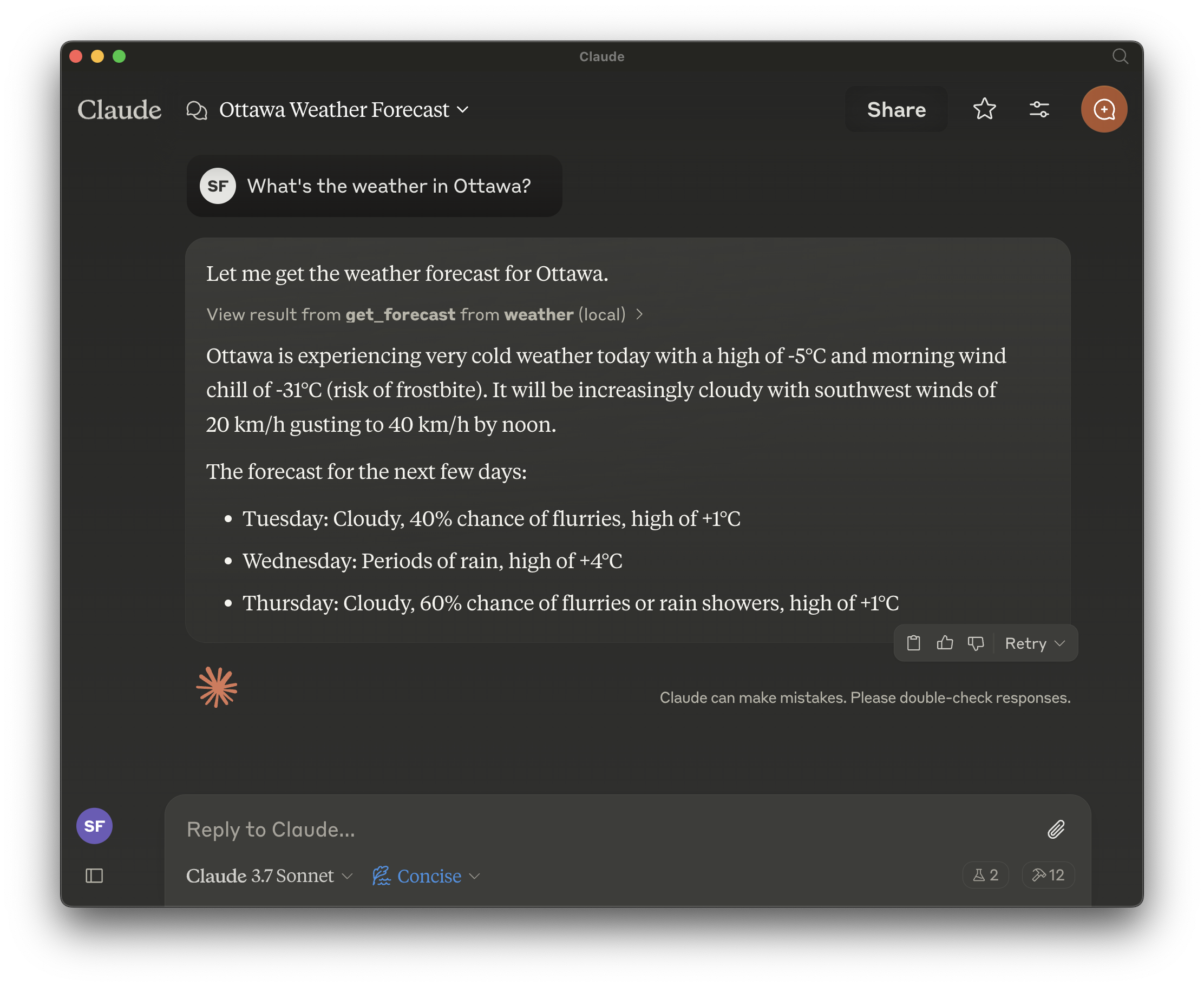Attach a file with paperclip icon

[x=1056, y=830]
